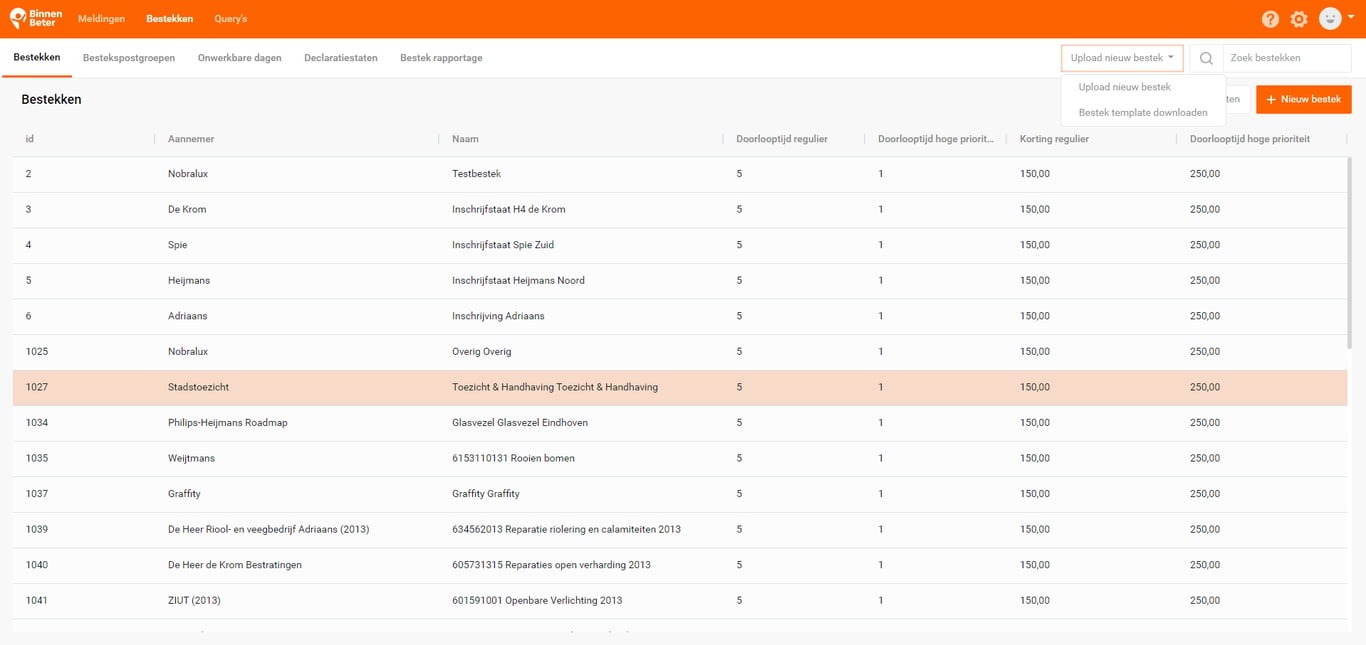Click the user avatar smiley icon
The height and width of the screenshot is (645, 1366).
point(1330,18)
